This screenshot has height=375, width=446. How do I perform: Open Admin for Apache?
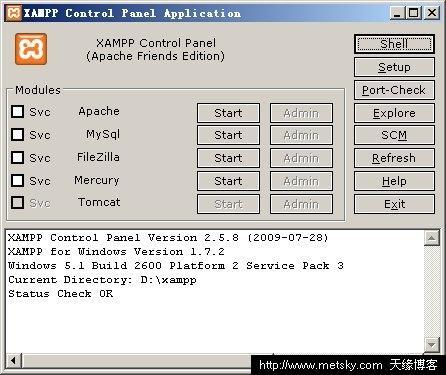(x=301, y=113)
